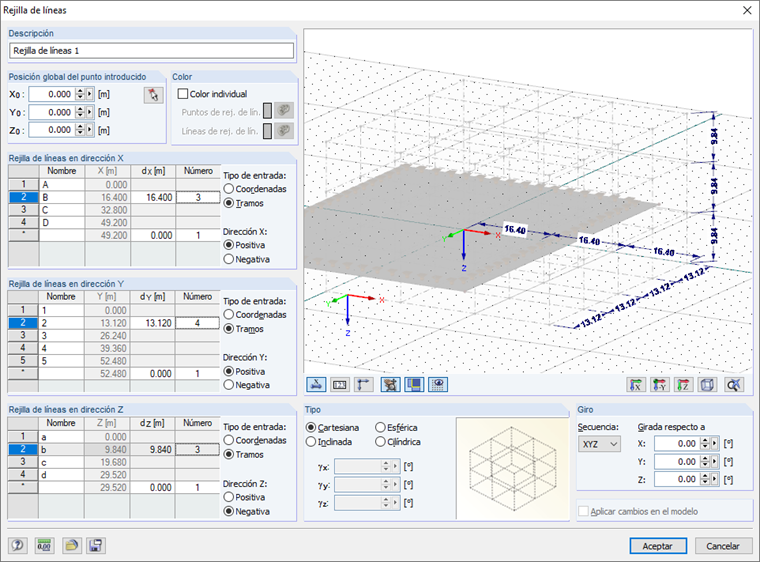Click the save data floppy disk icon
Viewport: 760px width, 562px height.
96,546
